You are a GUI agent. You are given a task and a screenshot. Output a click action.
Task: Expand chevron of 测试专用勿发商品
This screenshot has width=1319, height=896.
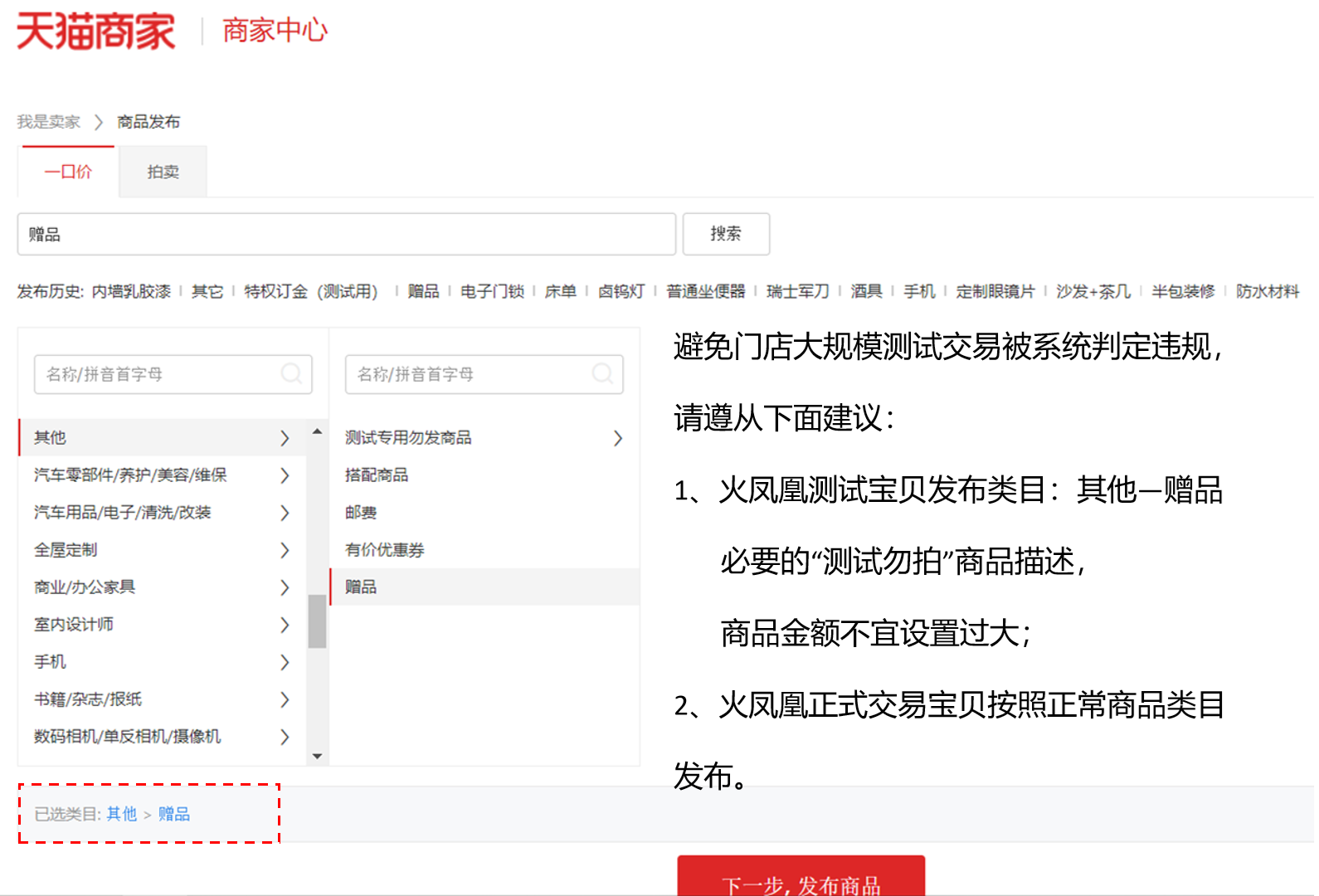[618, 438]
